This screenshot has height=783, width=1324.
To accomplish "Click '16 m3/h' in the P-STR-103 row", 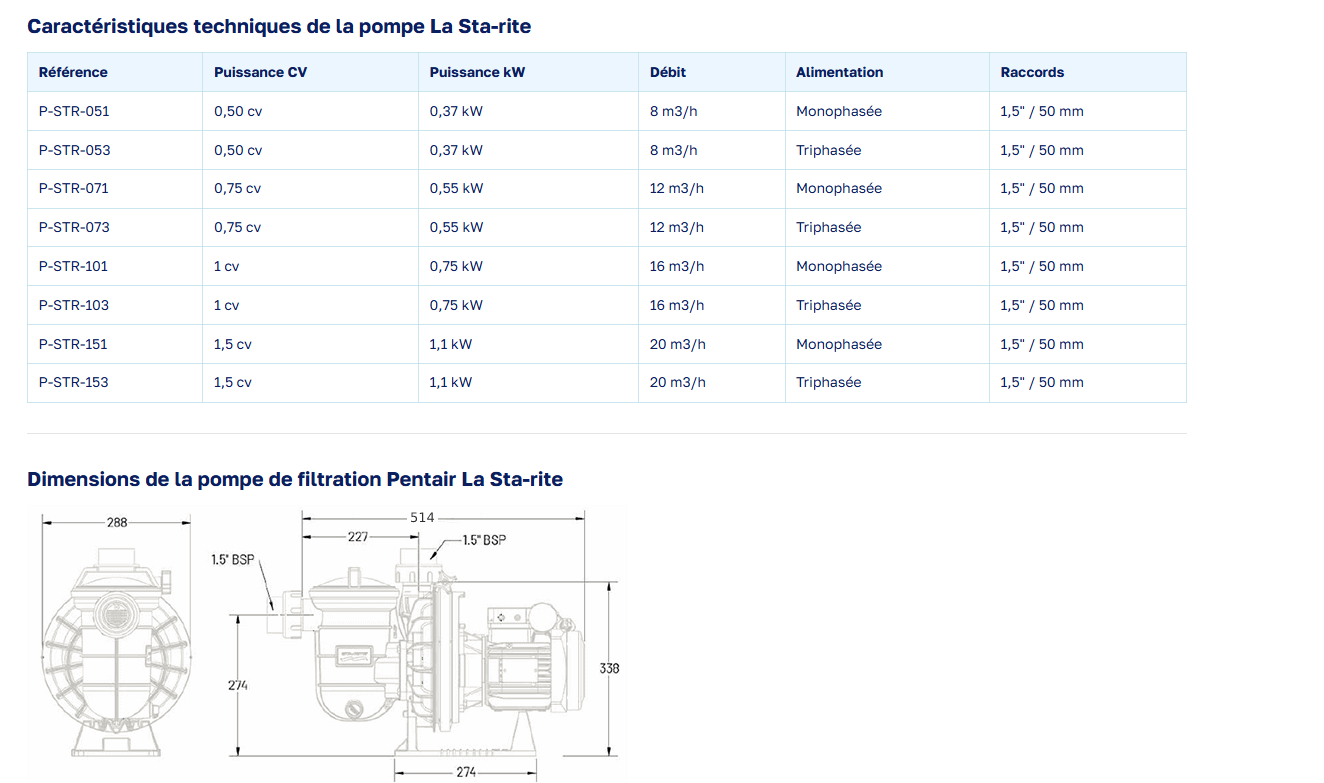I will coord(677,305).
